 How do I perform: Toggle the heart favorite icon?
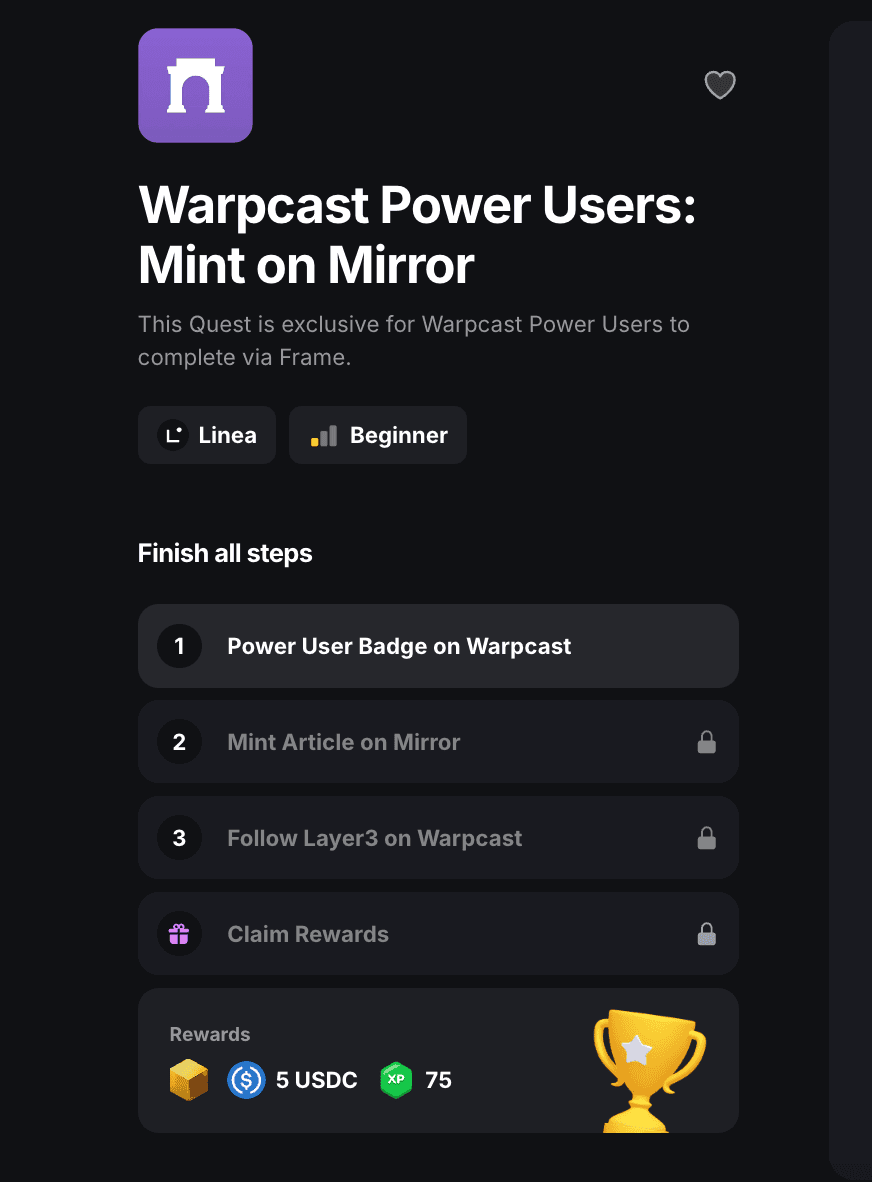(x=720, y=84)
